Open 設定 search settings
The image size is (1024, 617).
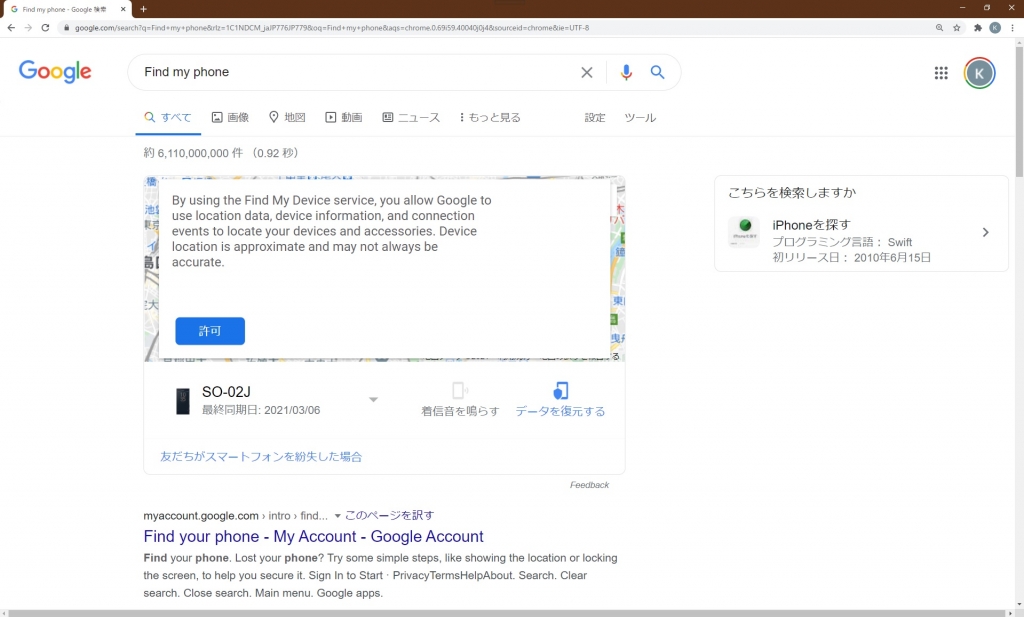pos(595,118)
